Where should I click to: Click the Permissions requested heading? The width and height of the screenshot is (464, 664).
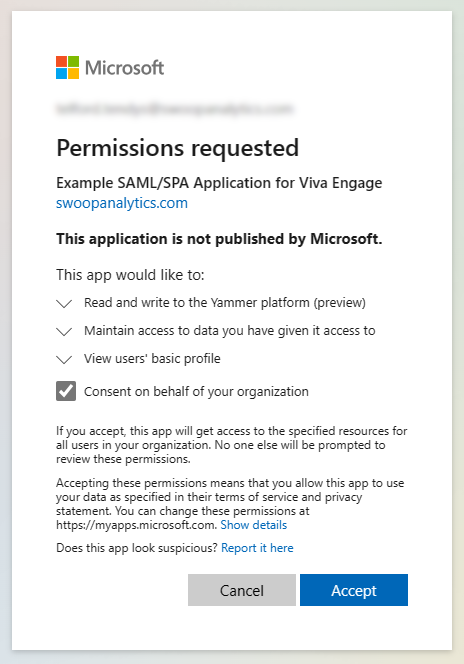coord(178,148)
